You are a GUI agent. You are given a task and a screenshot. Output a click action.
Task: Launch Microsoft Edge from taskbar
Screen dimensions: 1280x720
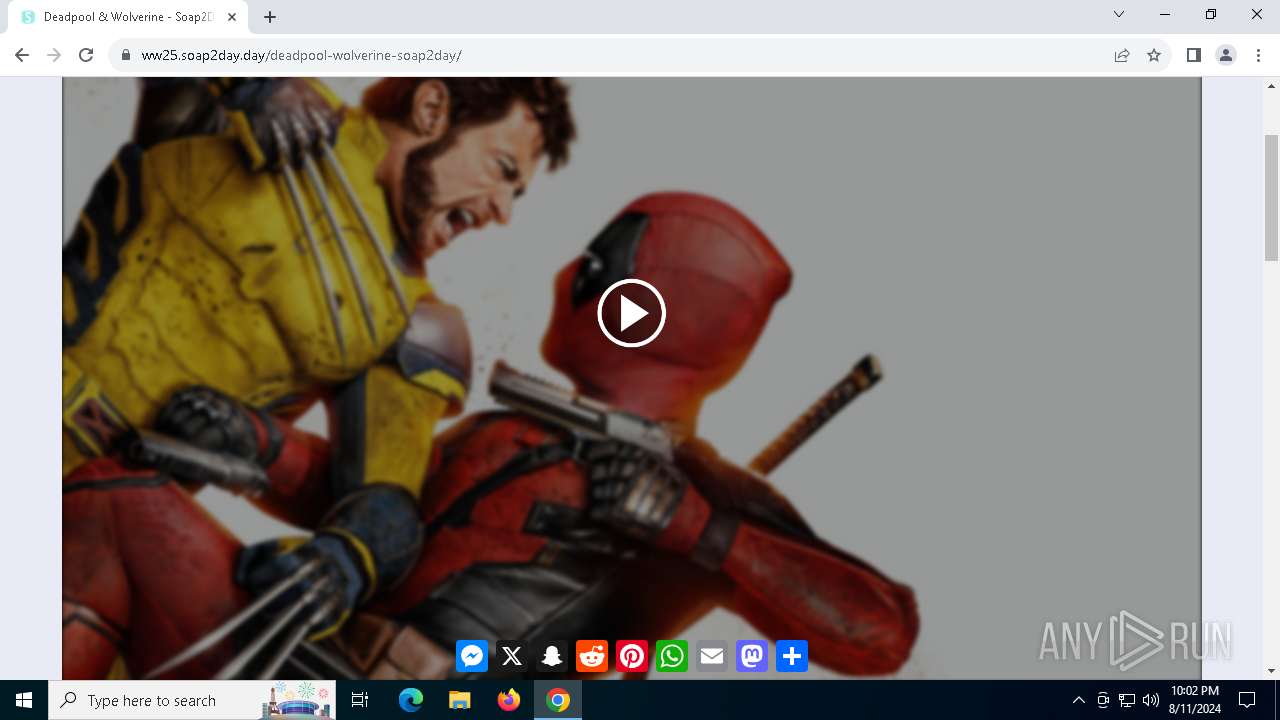point(411,700)
